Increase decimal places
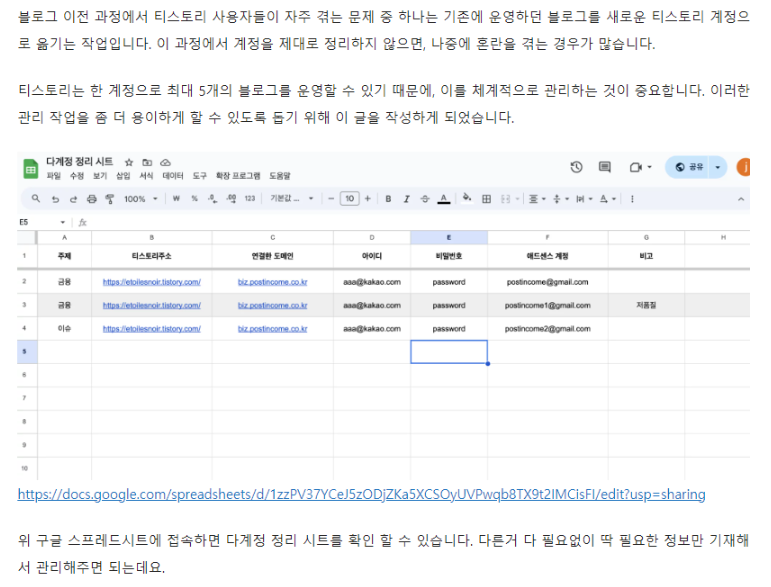 coord(231,199)
